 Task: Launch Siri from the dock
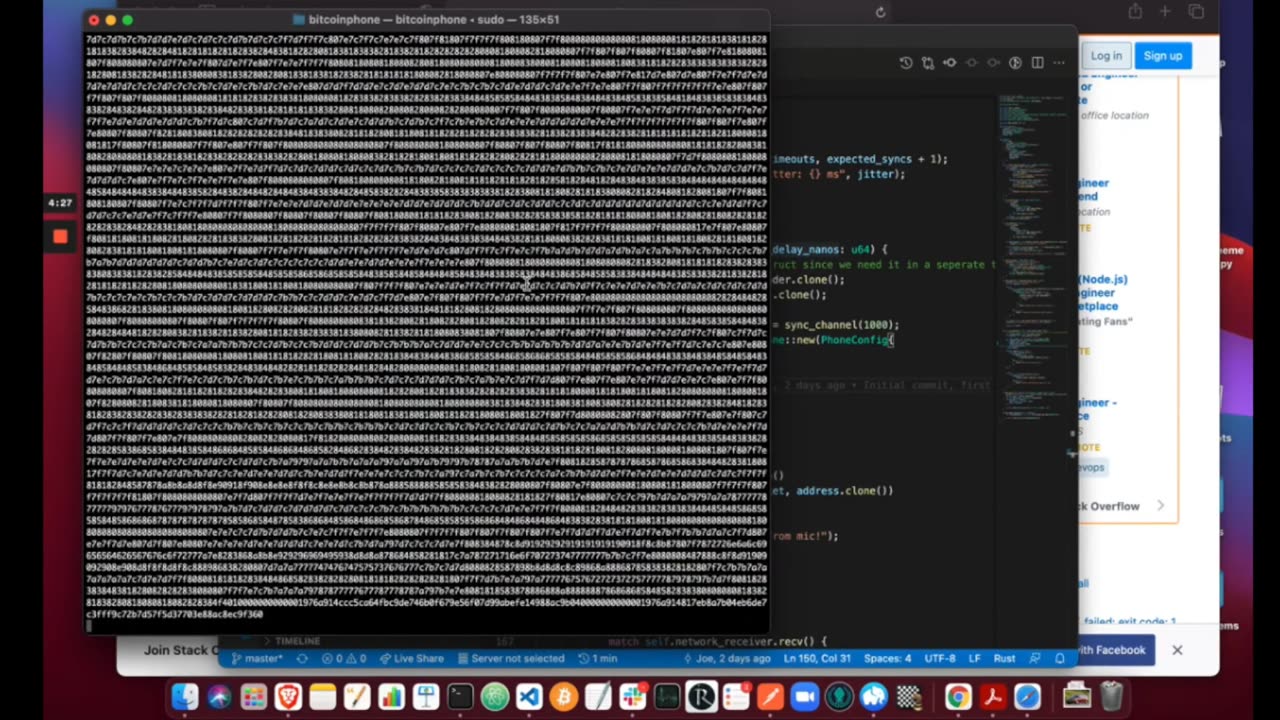point(219,696)
